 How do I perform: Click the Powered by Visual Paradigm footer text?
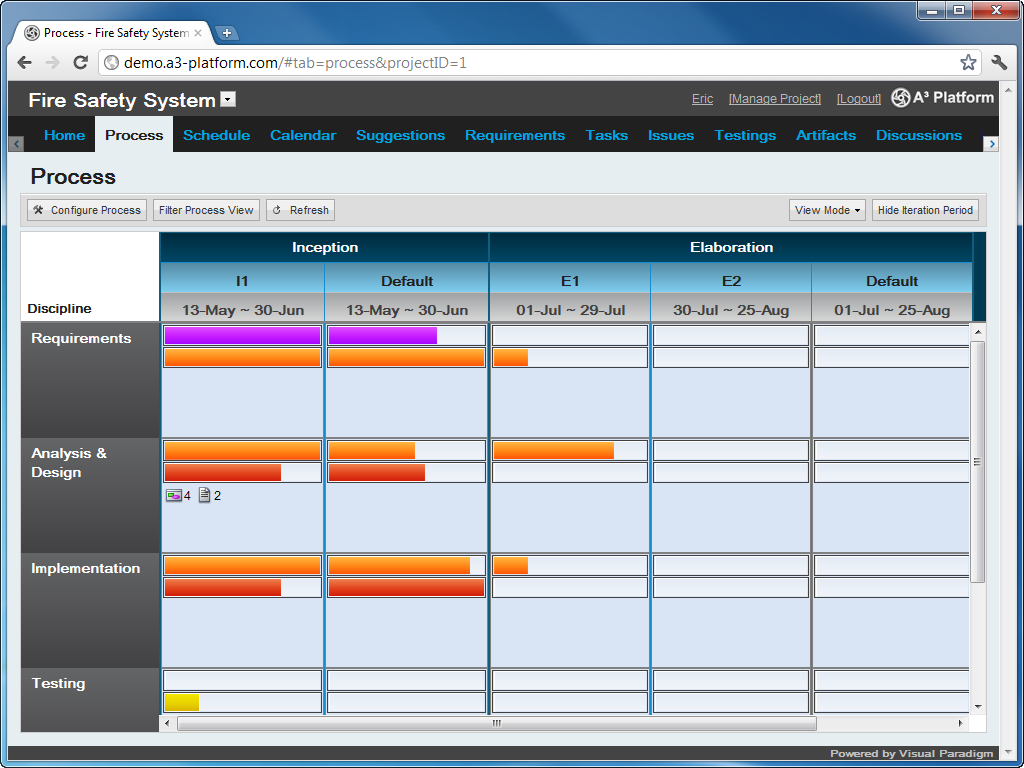pyautogui.click(x=911, y=754)
